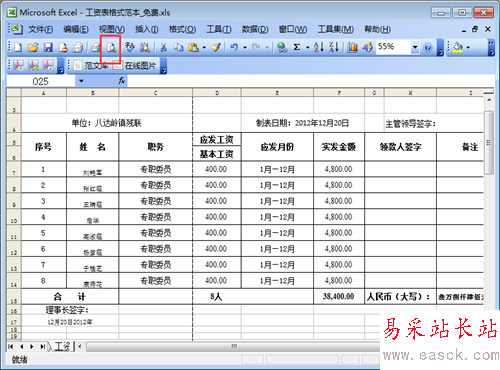The height and width of the screenshot is (370, 500).
Task: Open the 格式(O) menu
Action: [182, 30]
